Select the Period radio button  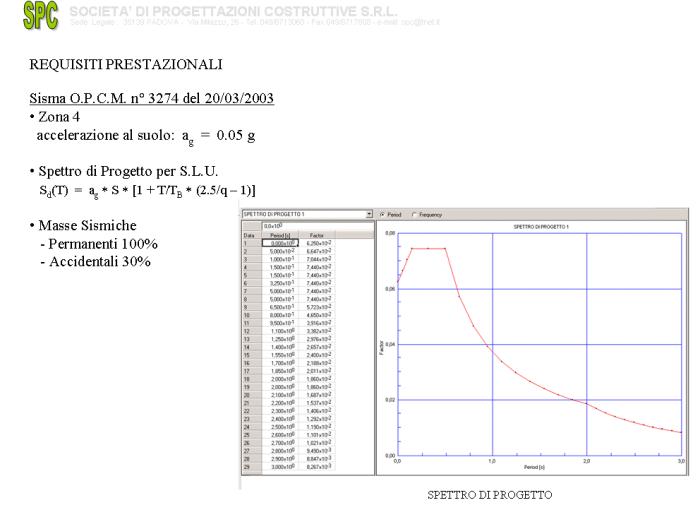[x=382, y=214]
